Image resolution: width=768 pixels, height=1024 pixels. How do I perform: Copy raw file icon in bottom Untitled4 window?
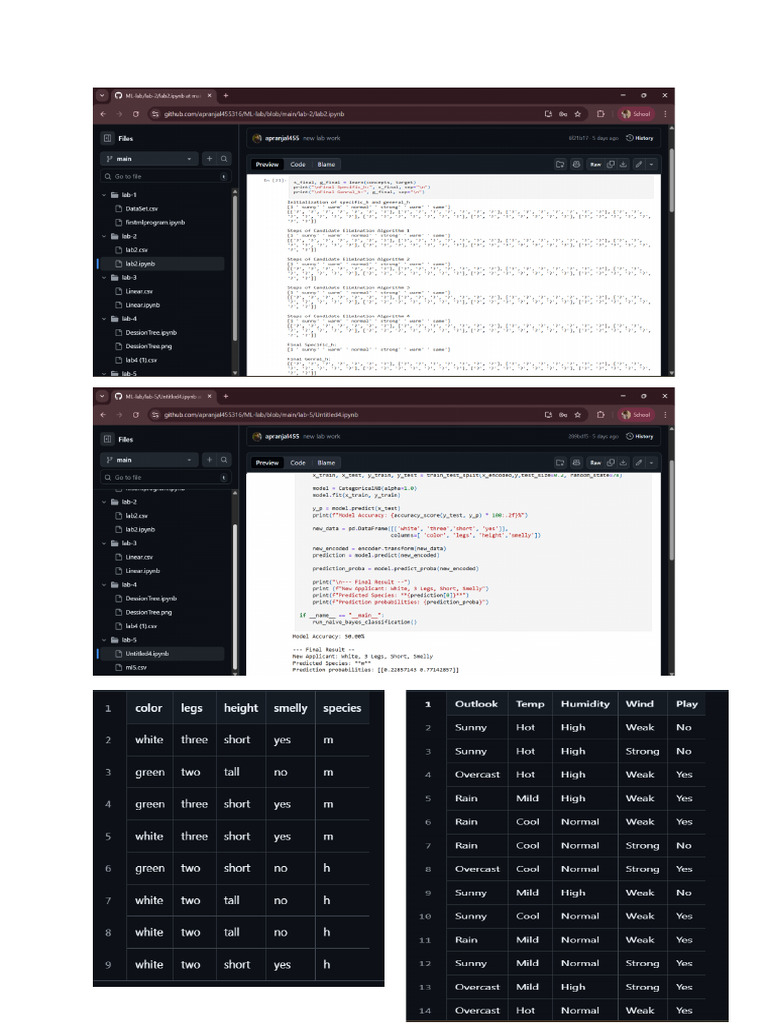pos(611,462)
